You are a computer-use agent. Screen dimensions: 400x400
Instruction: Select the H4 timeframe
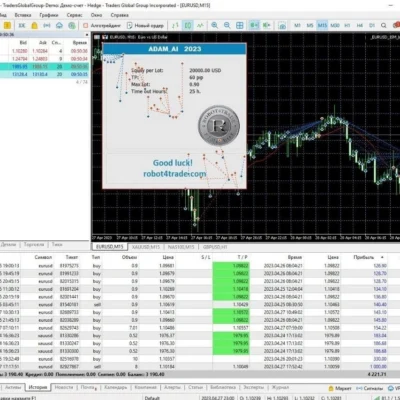coord(360,25)
